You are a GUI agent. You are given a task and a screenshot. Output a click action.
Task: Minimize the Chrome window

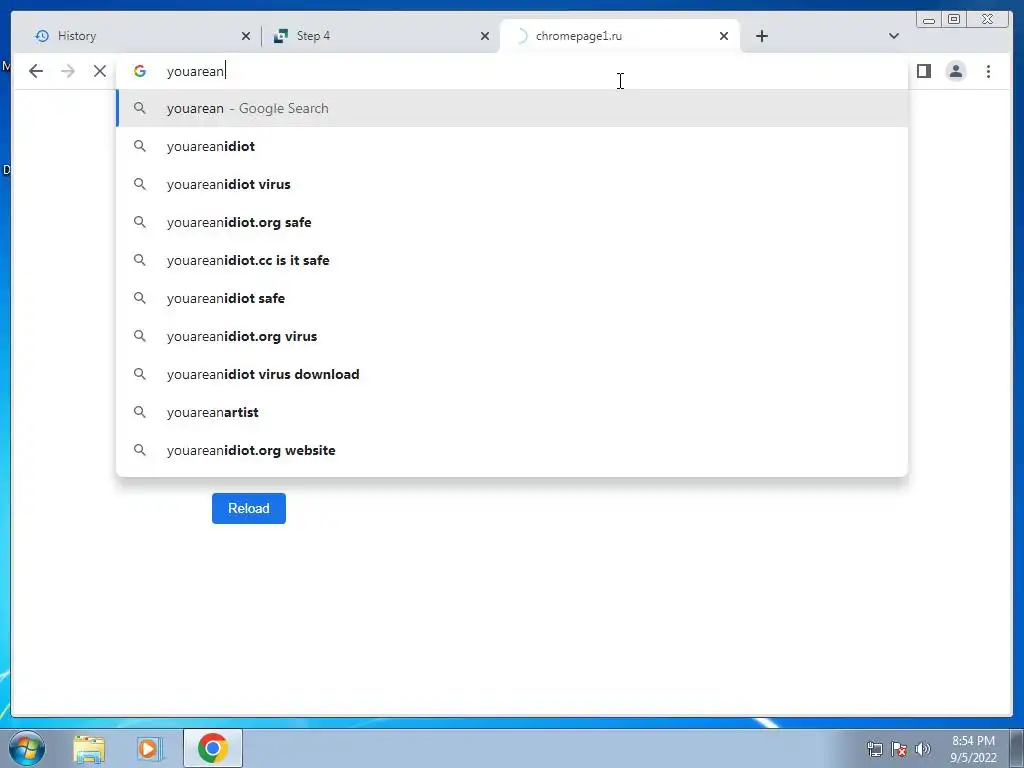[x=929, y=20]
